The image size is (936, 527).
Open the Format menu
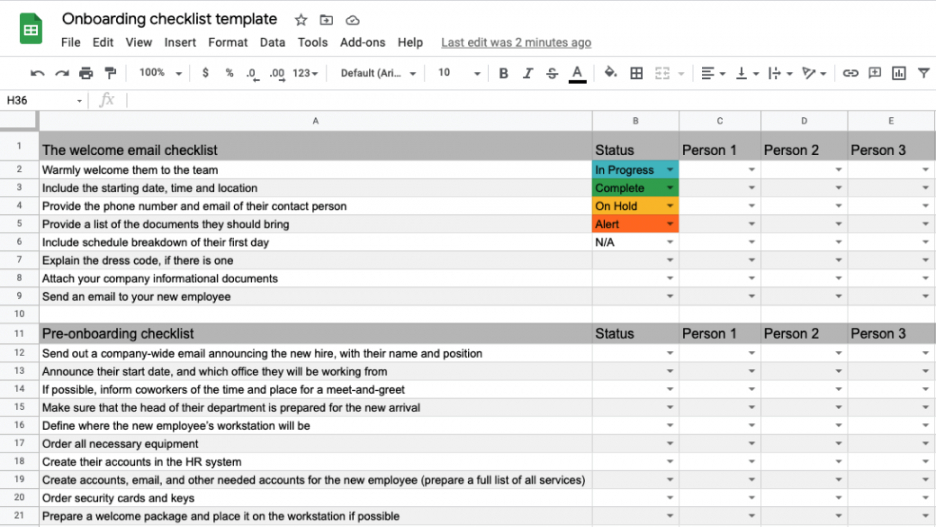tap(227, 42)
